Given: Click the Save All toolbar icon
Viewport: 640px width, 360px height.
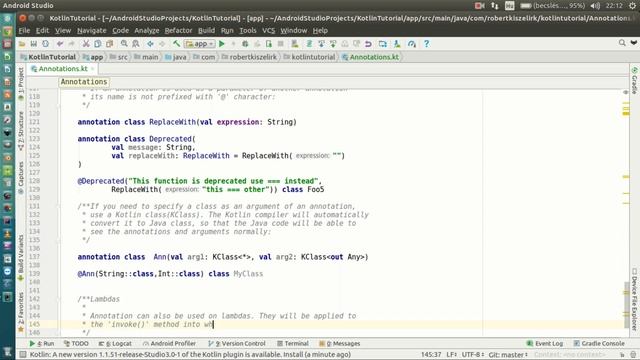Looking at the screenshot, I should pos(33,44).
